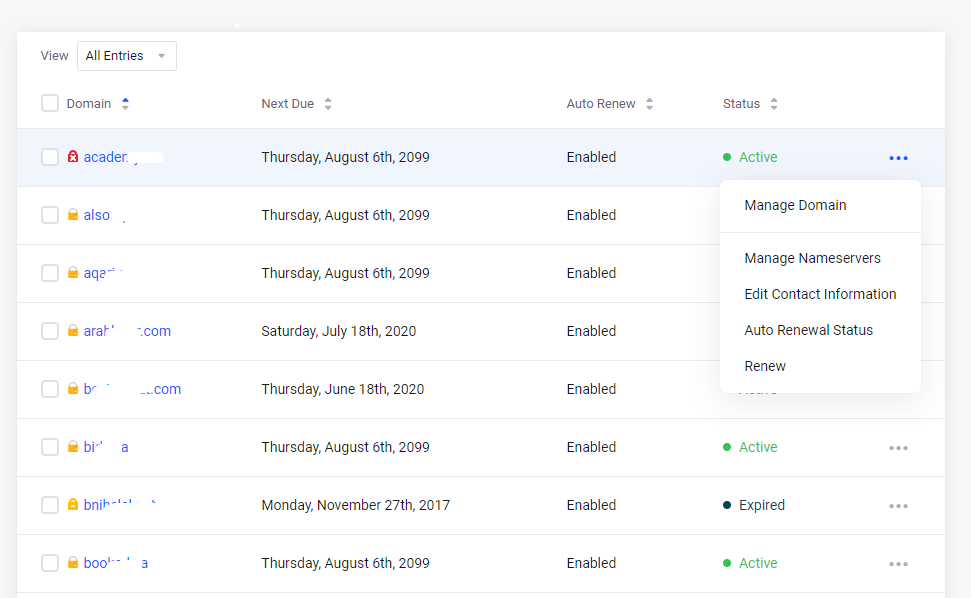971x598 pixels.
Task: Choose Manage Domain from the context menu
Action: click(x=795, y=205)
